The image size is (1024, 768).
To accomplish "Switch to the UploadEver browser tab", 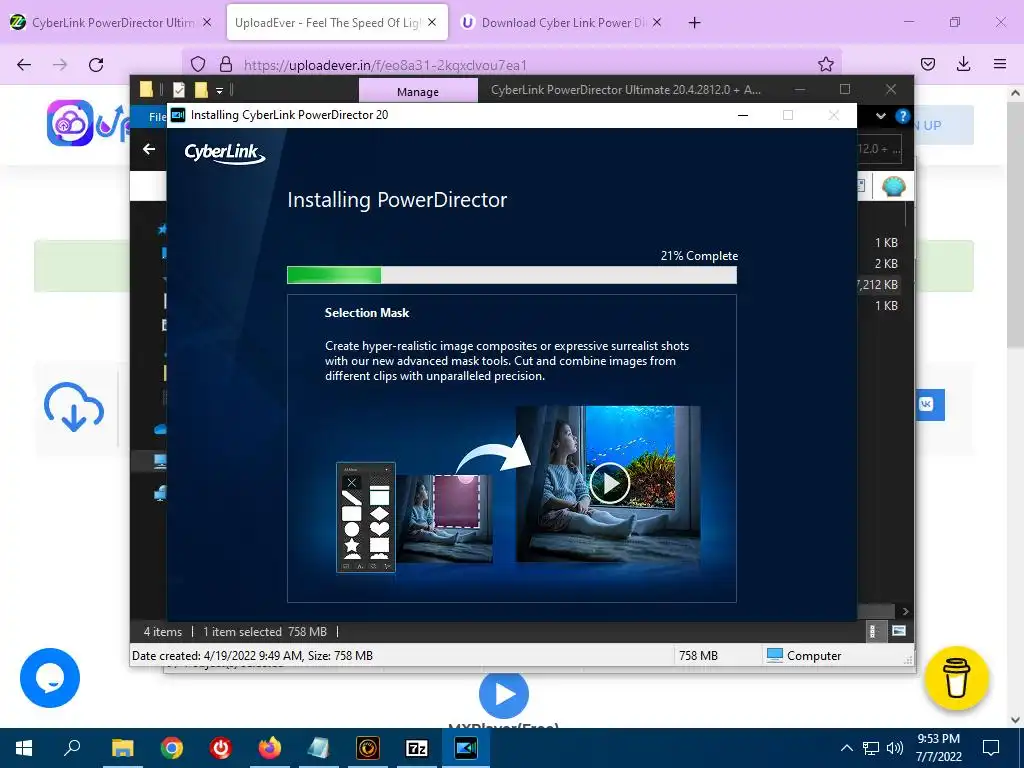I will pos(327,22).
